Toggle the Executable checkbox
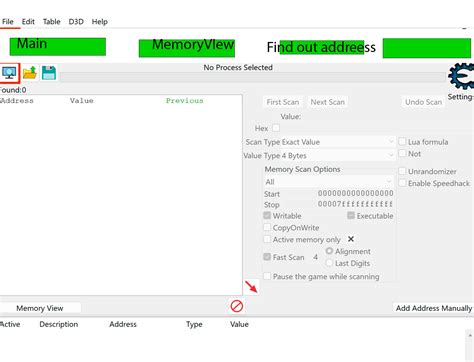The height and width of the screenshot is (362, 474). 351,215
